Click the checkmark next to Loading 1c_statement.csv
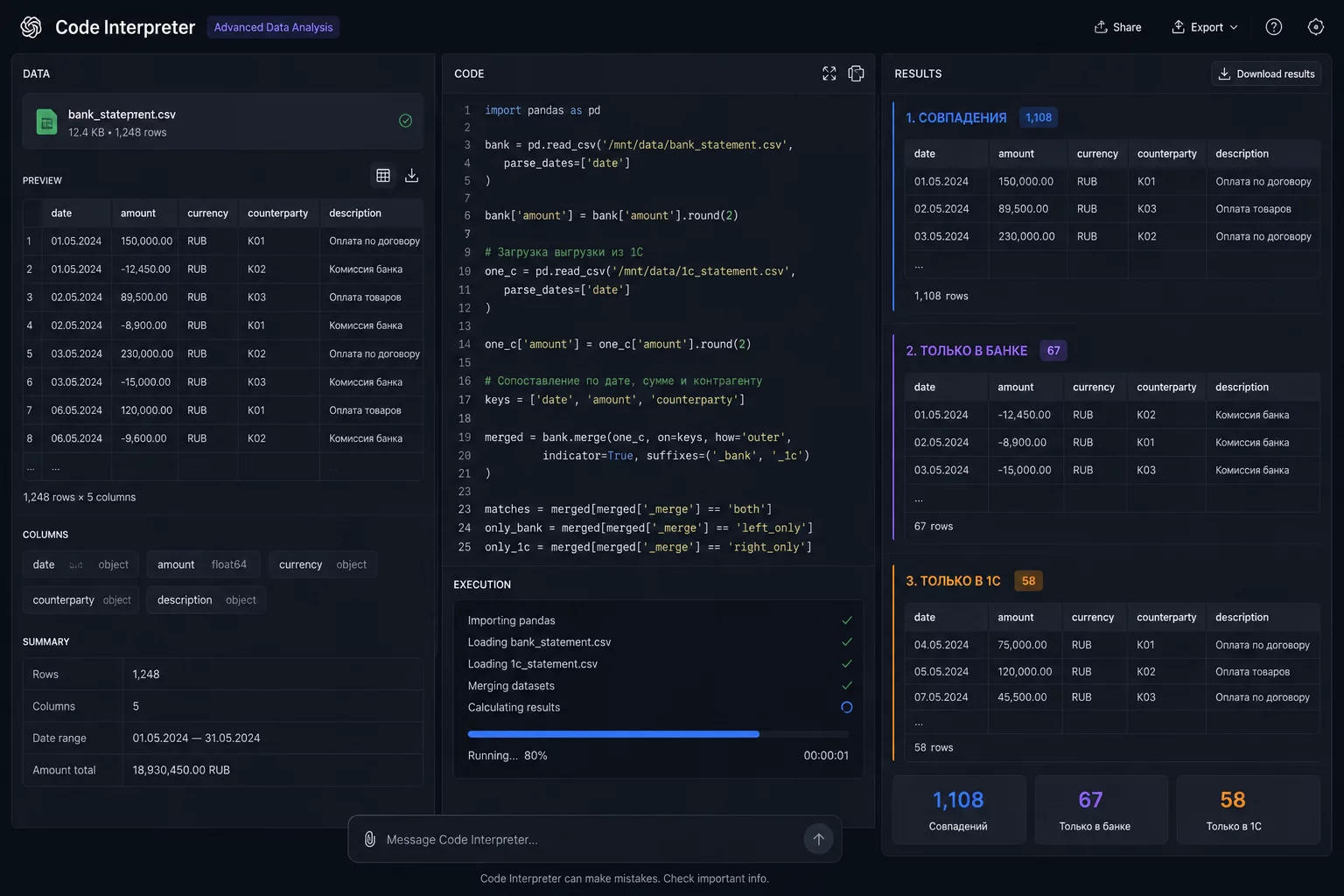The image size is (1344, 896). point(847,664)
